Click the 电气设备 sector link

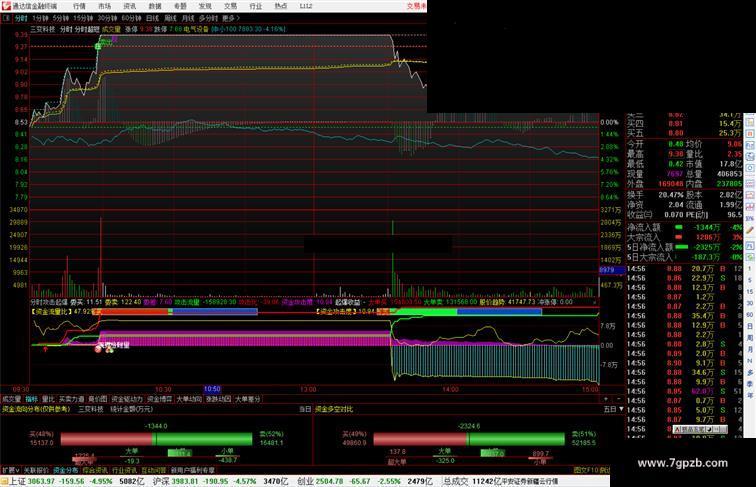[196, 29]
